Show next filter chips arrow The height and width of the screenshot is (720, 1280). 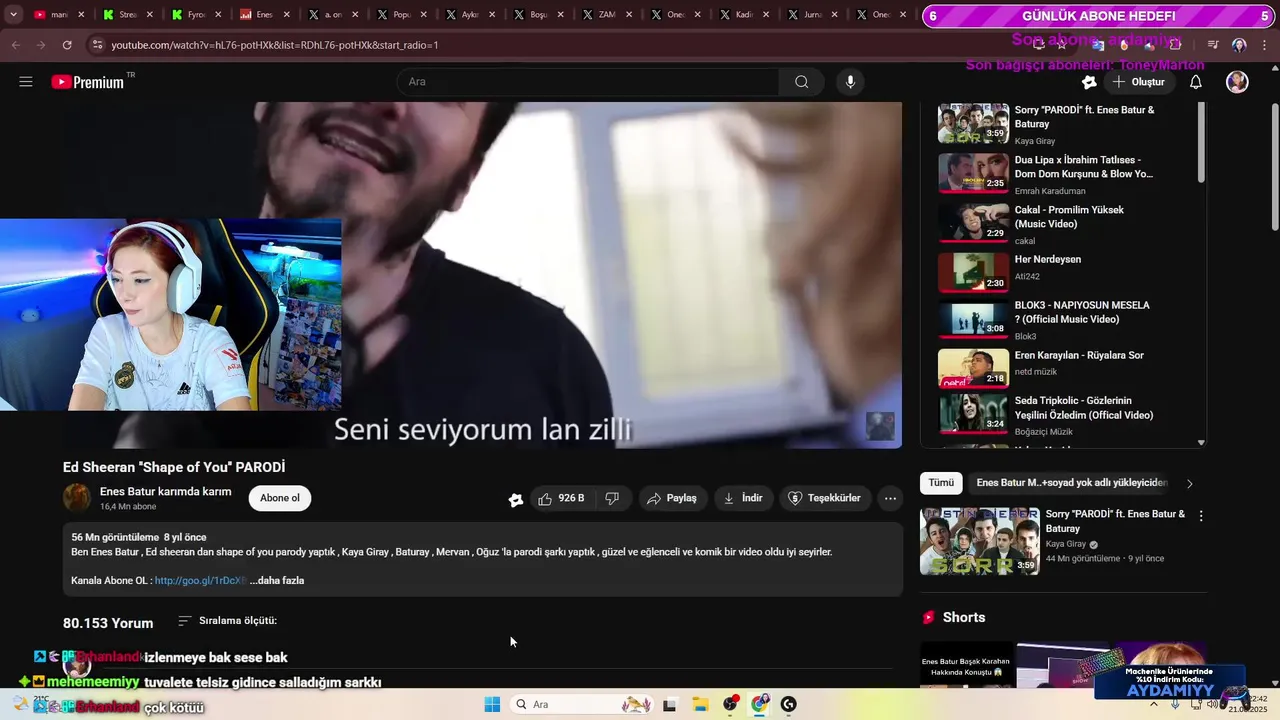point(1189,483)
